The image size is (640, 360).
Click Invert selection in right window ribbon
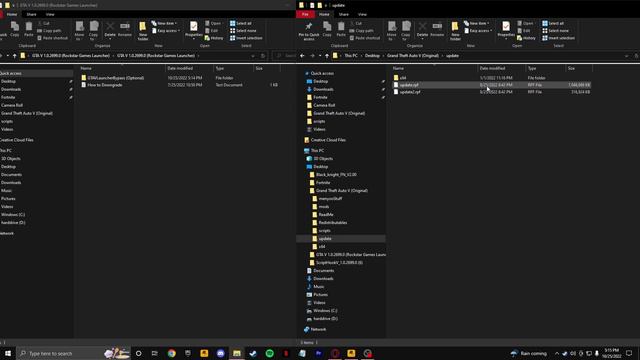click(558, 38)
